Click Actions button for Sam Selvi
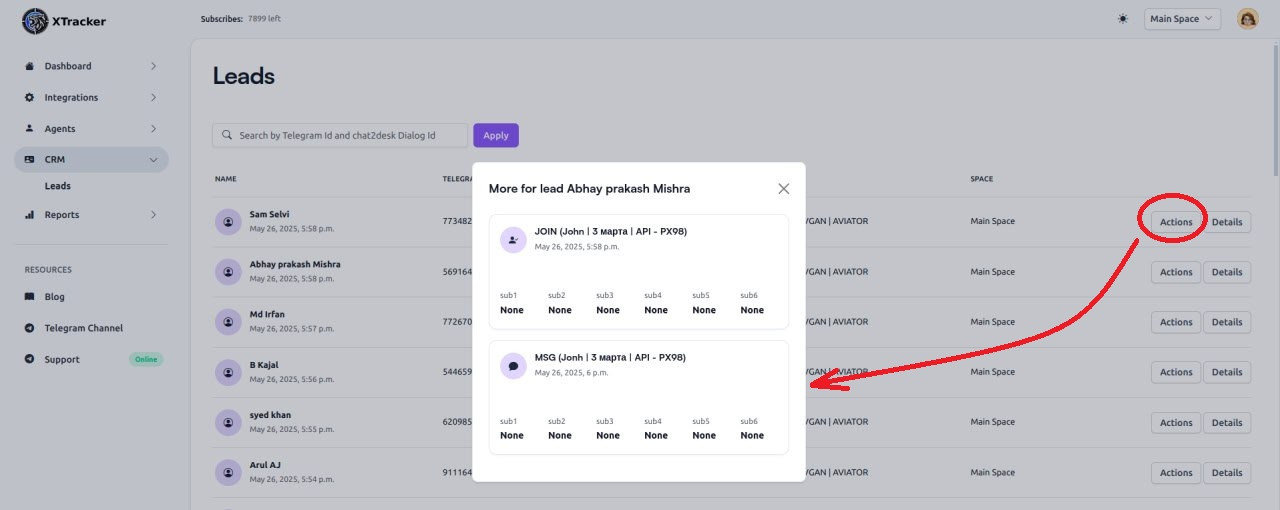This screenshot has width=1280, height=510. click(x=1175, y=222)
